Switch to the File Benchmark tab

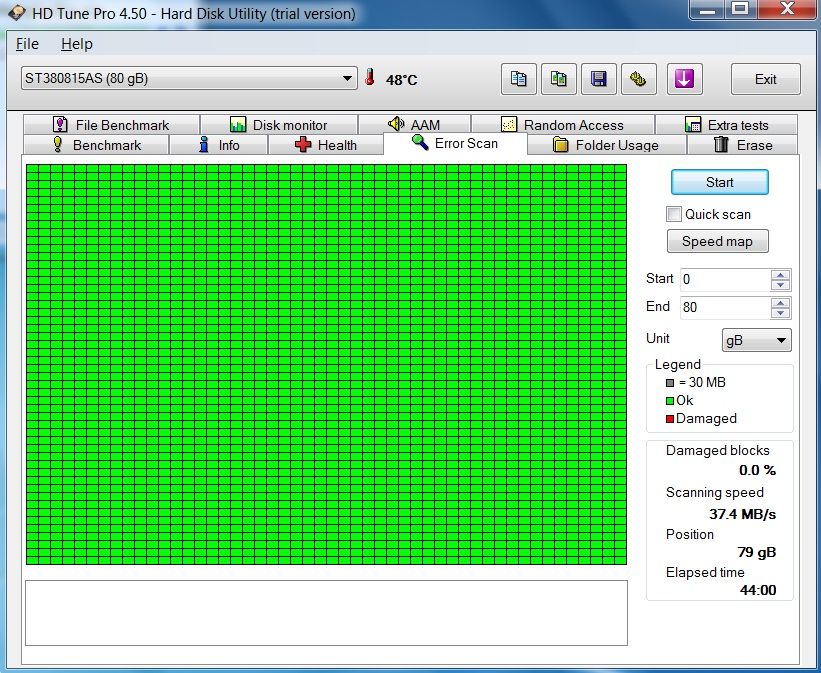(111, 125)
